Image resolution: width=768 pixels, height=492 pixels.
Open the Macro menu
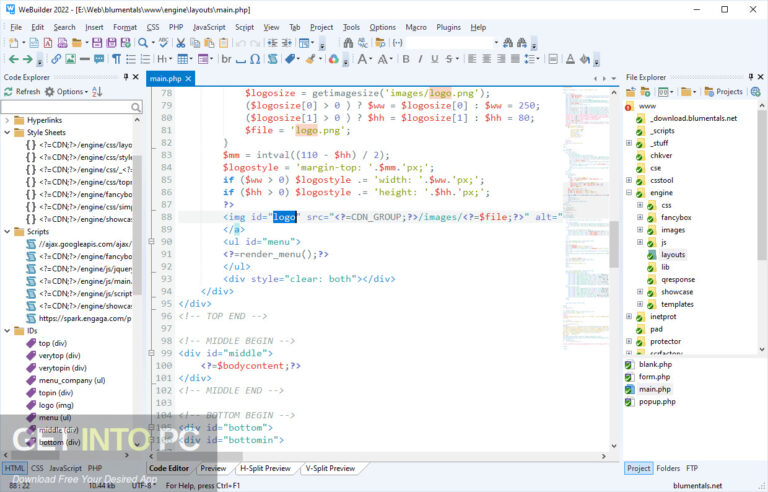point(416,27)
